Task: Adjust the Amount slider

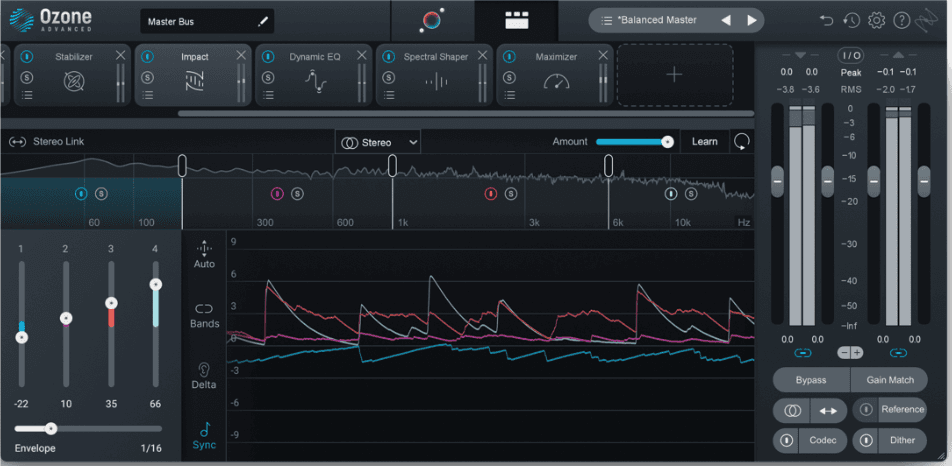Action: [x=635, y=141]
